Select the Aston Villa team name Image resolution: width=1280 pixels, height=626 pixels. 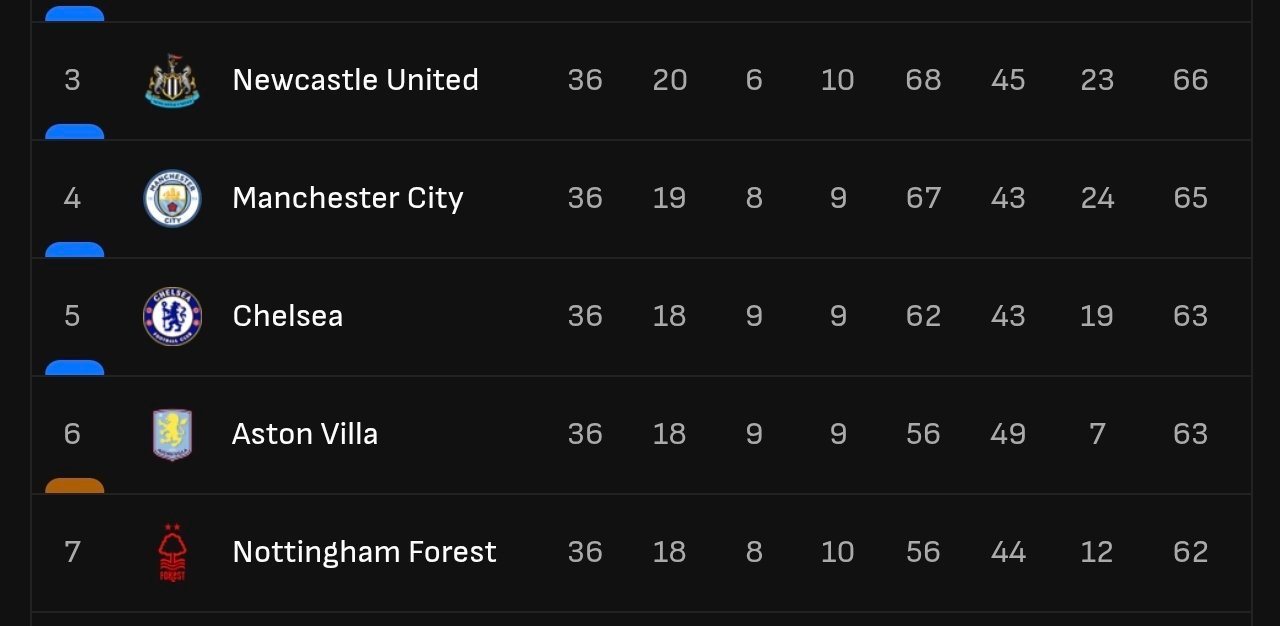pos(305,434)
